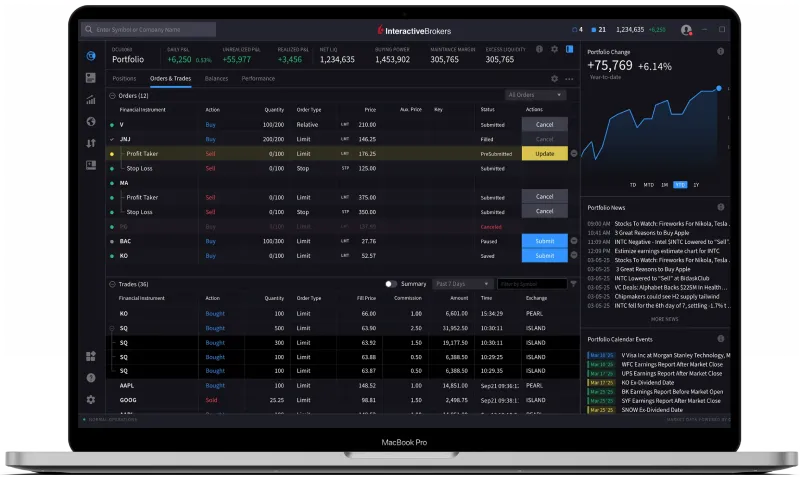Open the account summary gear icon
This screenshot has height=477, width=800.
pyautogui.click(x=554, y=49)
